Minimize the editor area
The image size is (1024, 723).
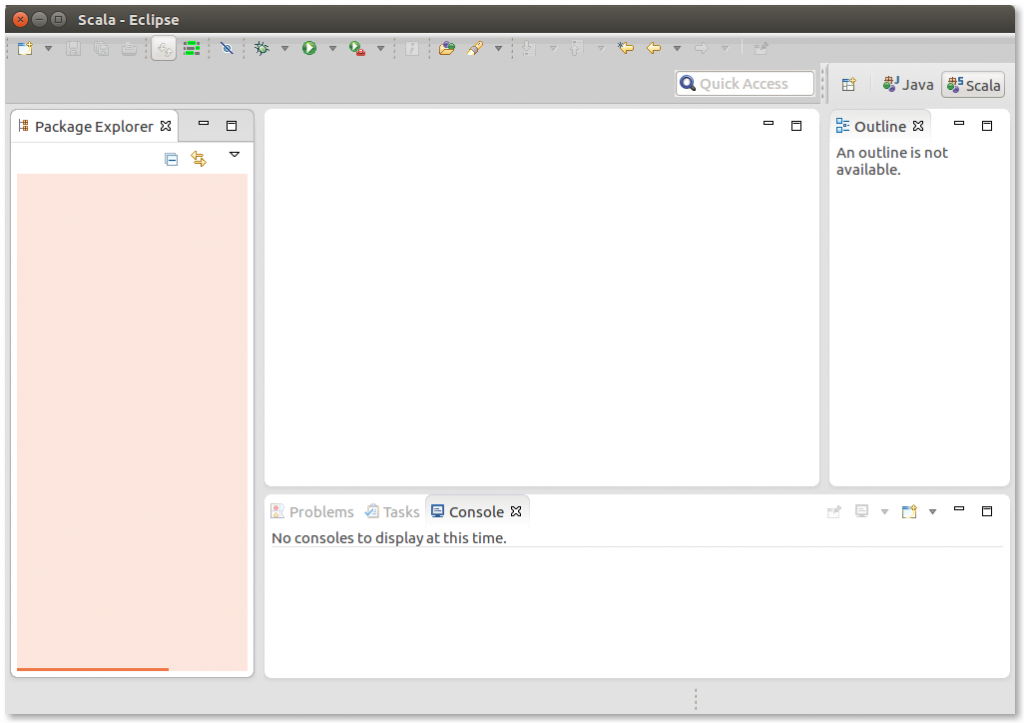[769, 123]
